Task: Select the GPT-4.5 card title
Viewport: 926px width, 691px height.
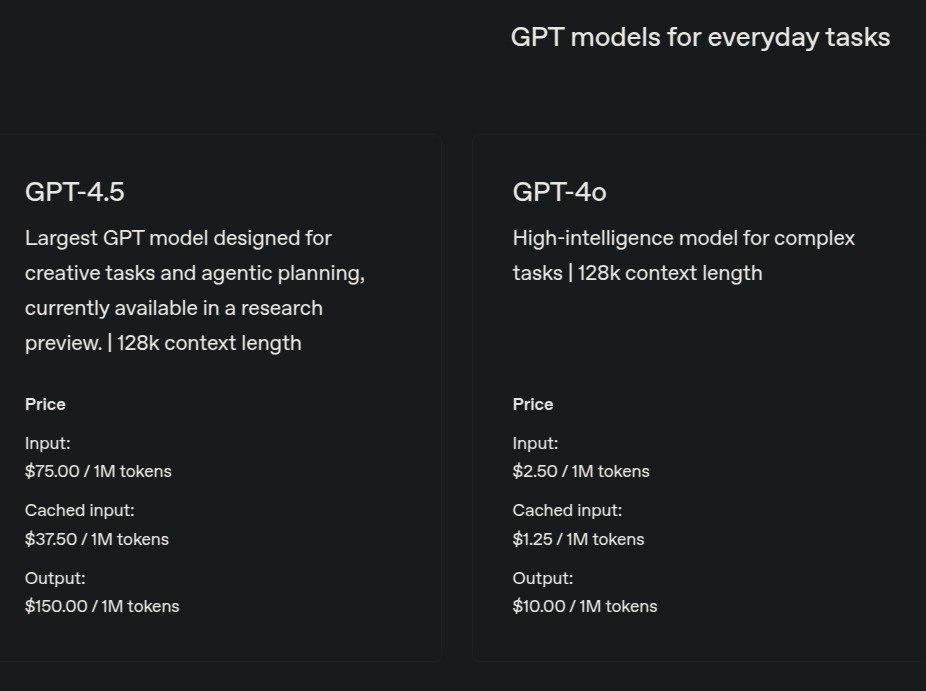Action: pos(75,192)
